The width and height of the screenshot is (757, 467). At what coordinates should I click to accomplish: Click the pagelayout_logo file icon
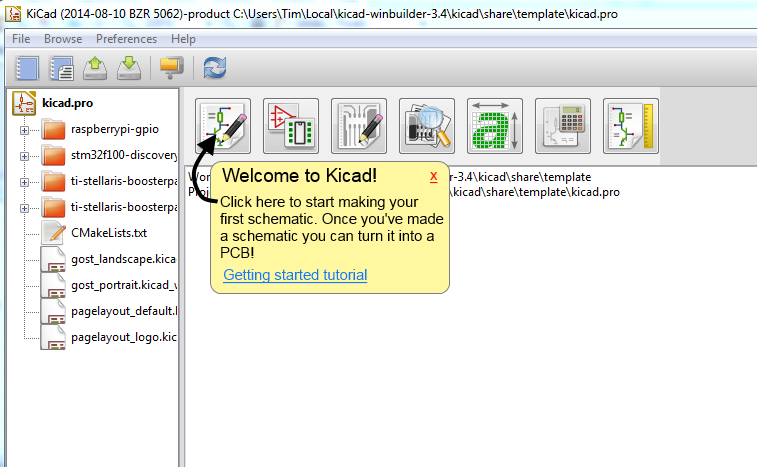53,337
